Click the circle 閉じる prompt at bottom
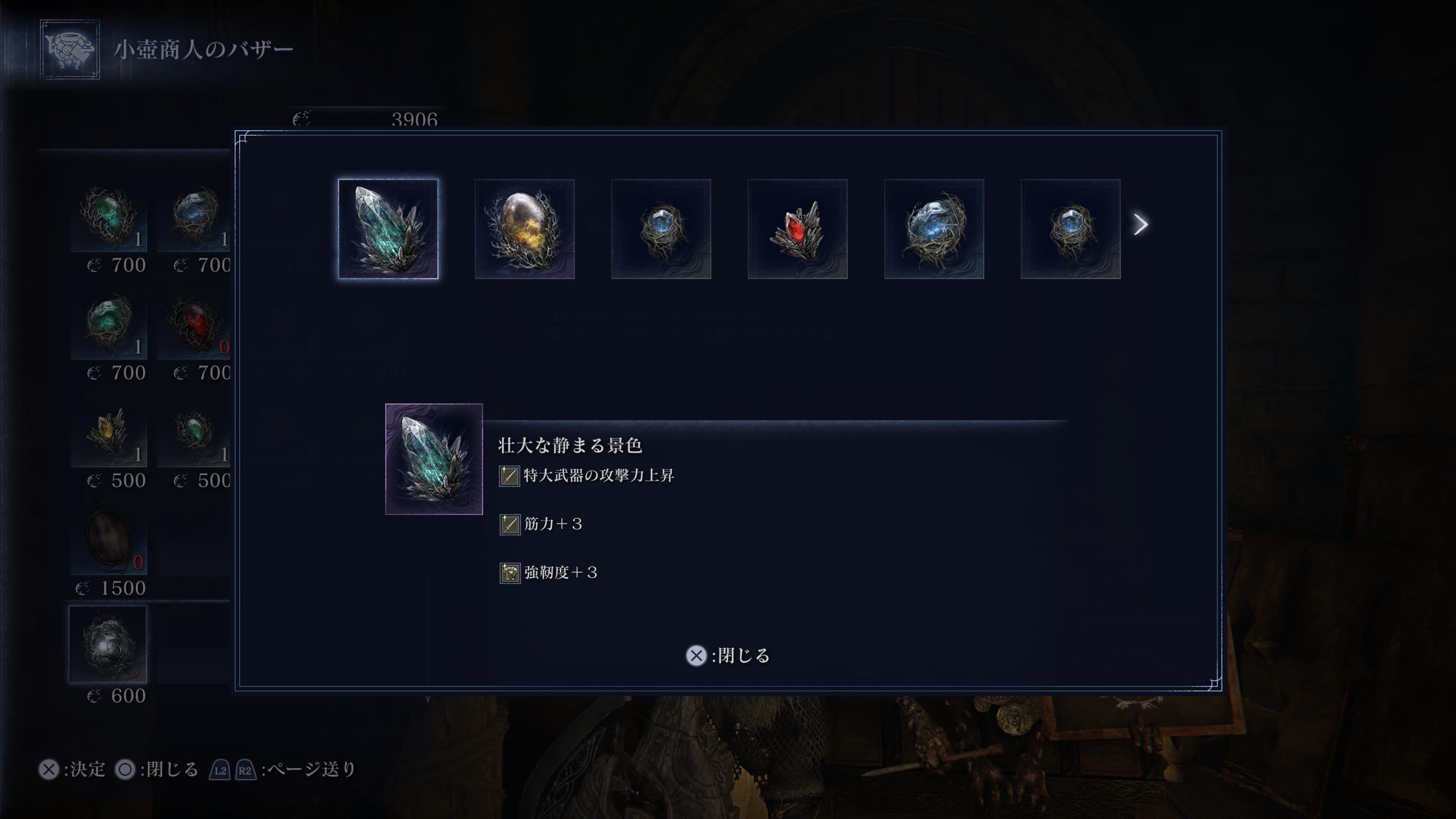1456x819 pixels. (x=156, y=769)
